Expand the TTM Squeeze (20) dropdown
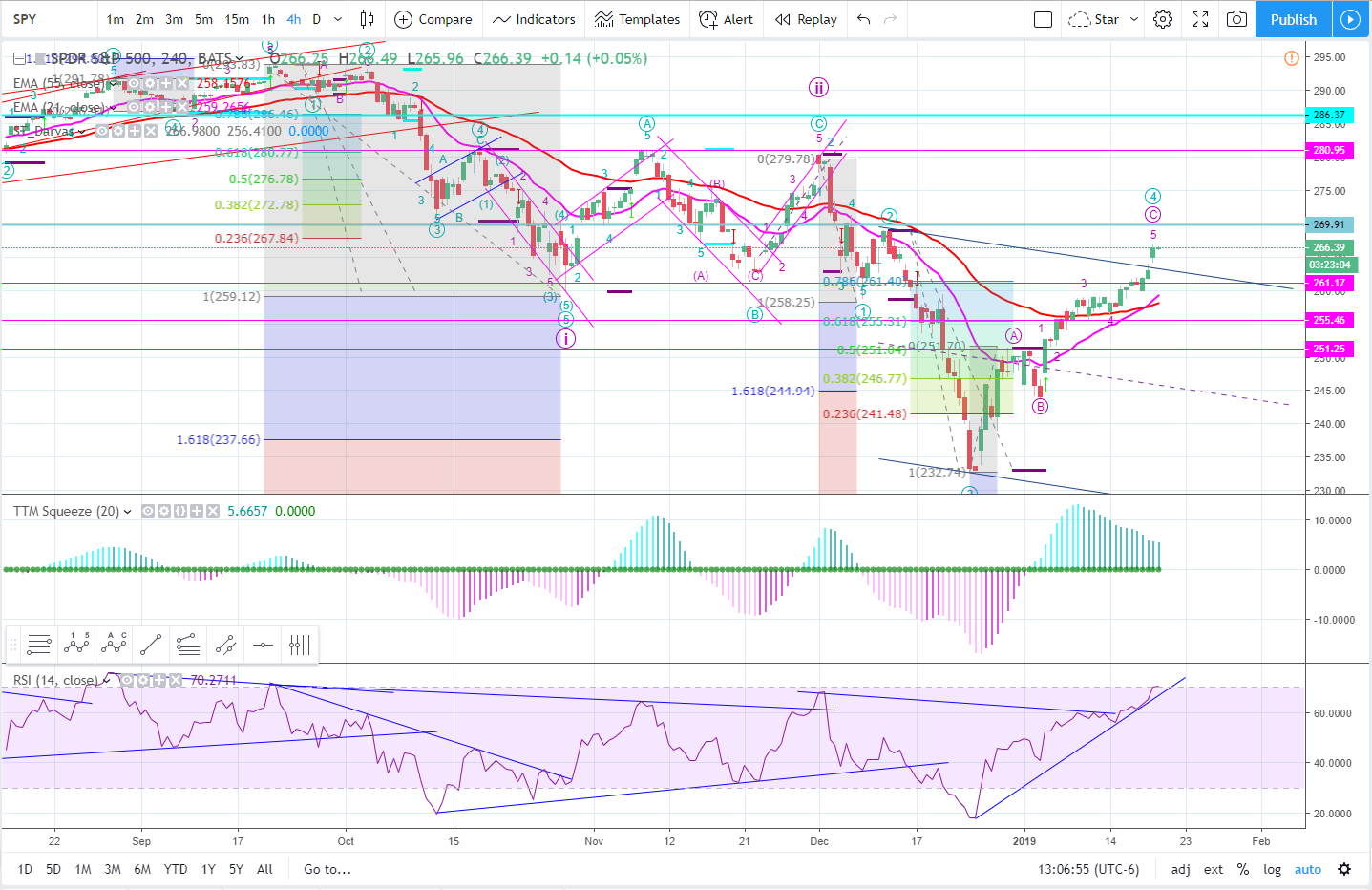The width and height of the screenshot is (1372, 890). point(127,512)
